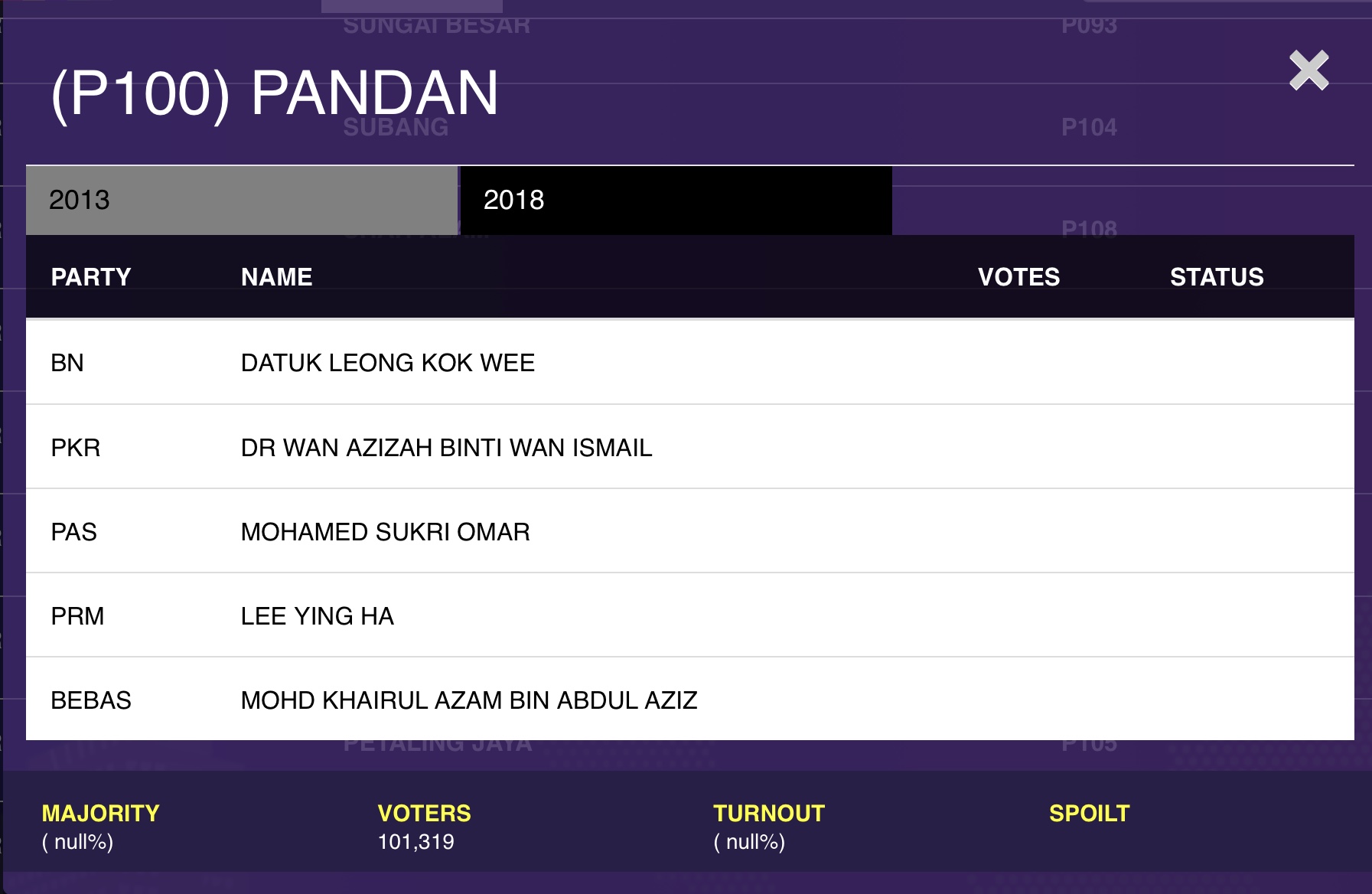Click candidate Mohamed Sukri Omar

[x=385, y=532]
